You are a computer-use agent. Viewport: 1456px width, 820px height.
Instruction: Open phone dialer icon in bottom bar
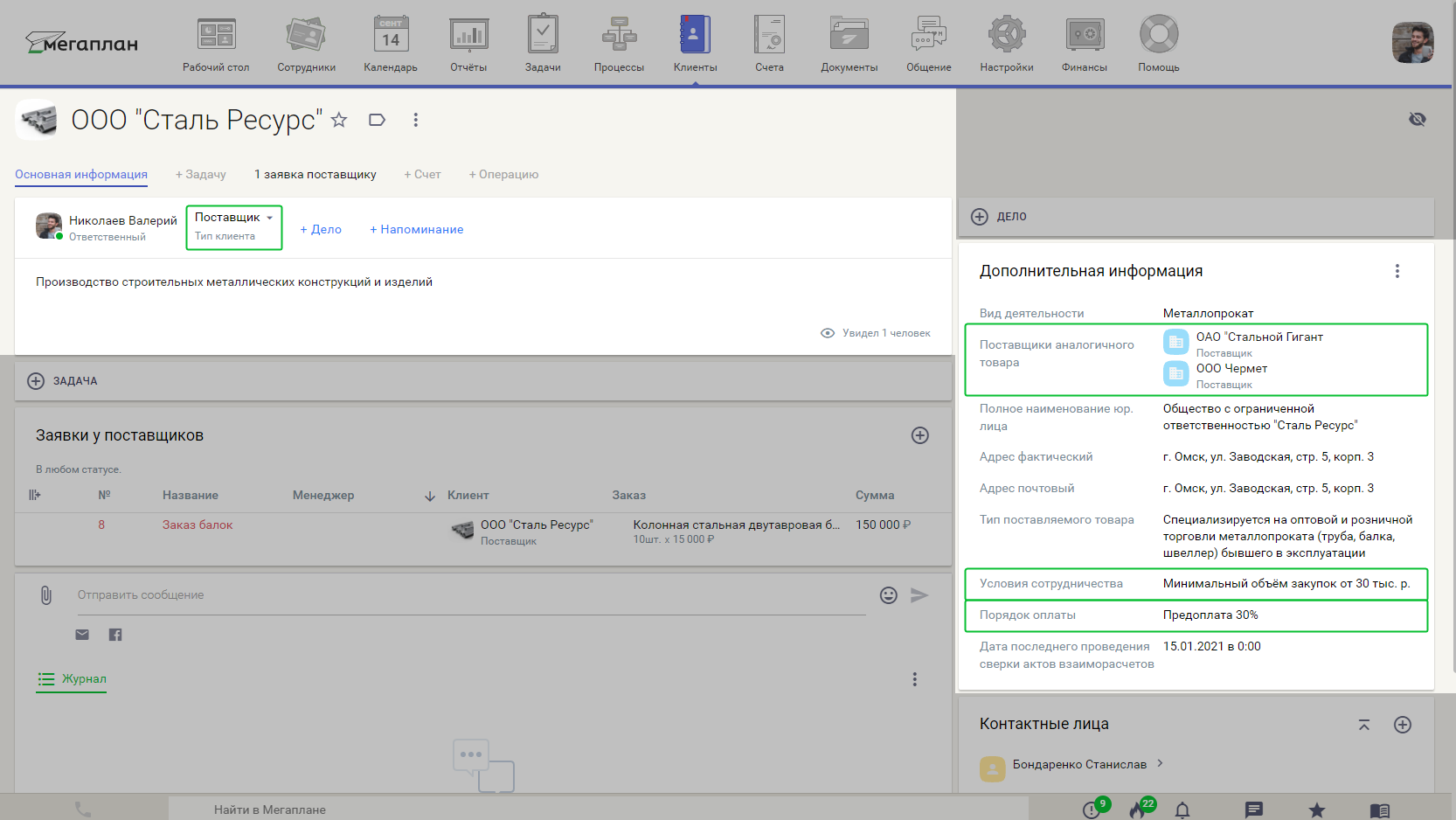click(x=83, y=810)
